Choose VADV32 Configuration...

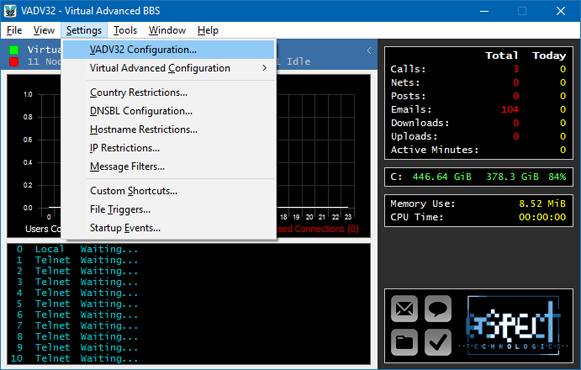click(169, 49)
